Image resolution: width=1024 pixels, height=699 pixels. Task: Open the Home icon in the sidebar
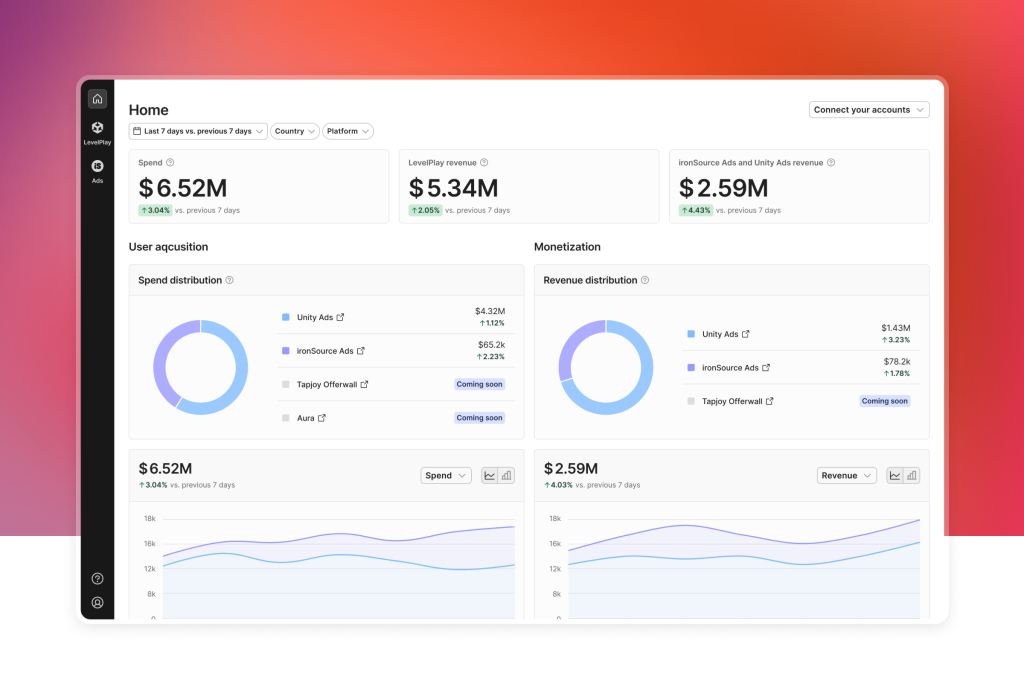(x=97, y=99)
